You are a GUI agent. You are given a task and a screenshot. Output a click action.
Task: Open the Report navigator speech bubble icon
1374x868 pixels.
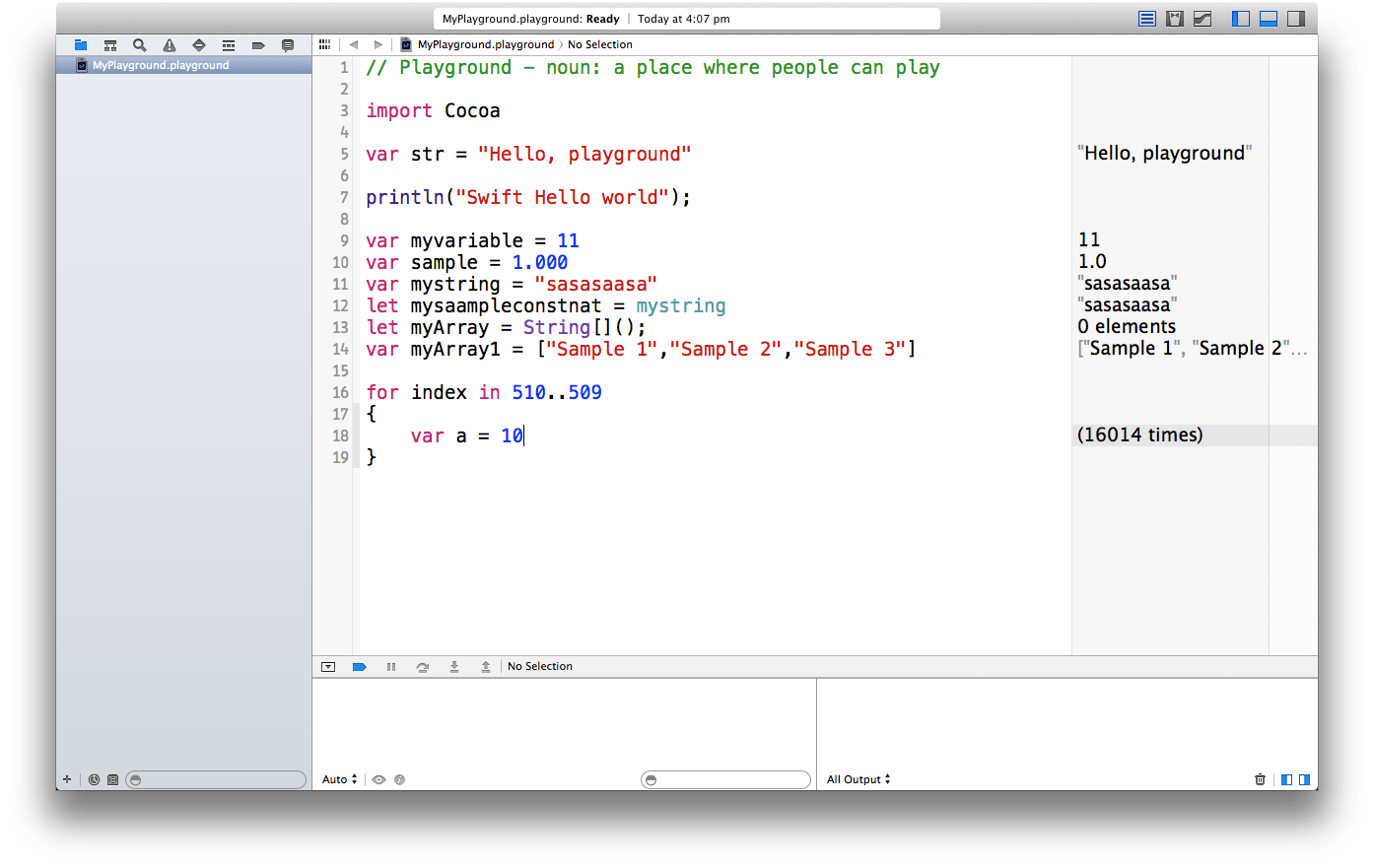(x=287, y=44)
